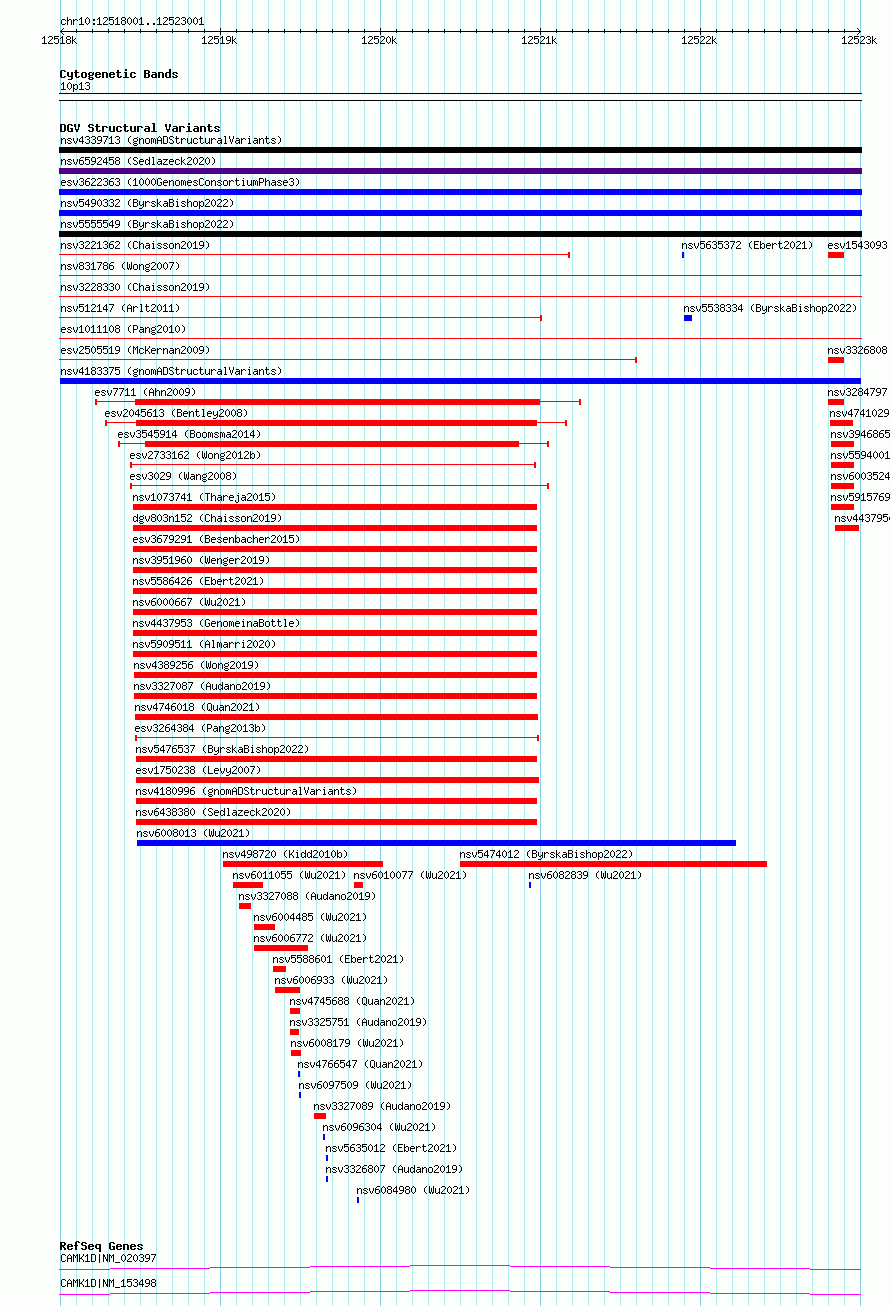890x1306 pixels.
Task: Click nsv5635372 (Ebert2021) label
Action: tap(747, 245)
